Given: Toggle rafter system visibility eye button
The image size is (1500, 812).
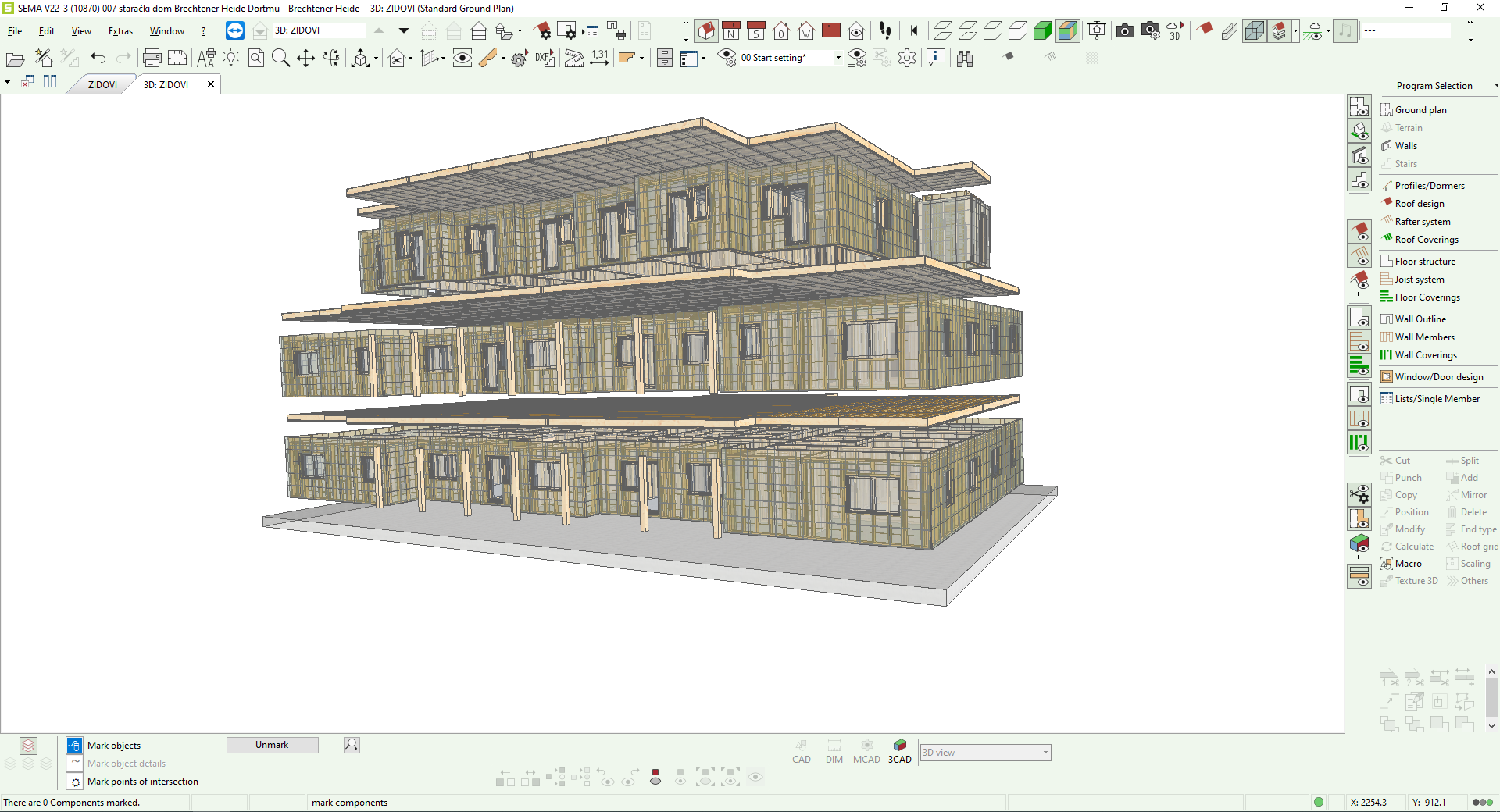Looking at the screenshot, I should click(x=1359, y=255).
